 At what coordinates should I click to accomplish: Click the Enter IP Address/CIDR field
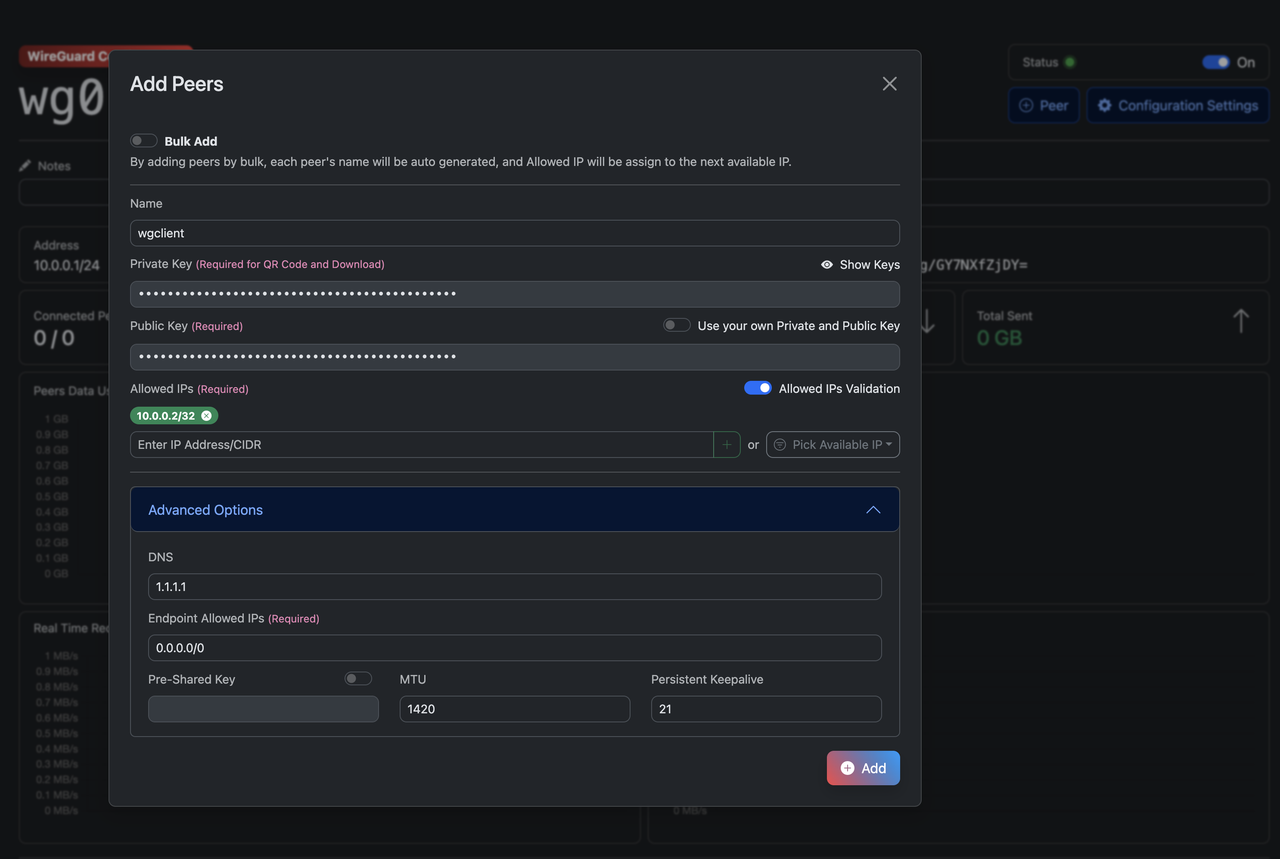[x=420, y=444]
